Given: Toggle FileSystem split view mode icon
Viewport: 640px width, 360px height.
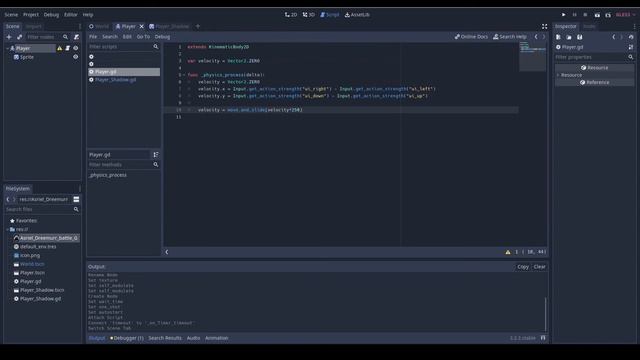Looking at the screenshot, I should point(76,199).
